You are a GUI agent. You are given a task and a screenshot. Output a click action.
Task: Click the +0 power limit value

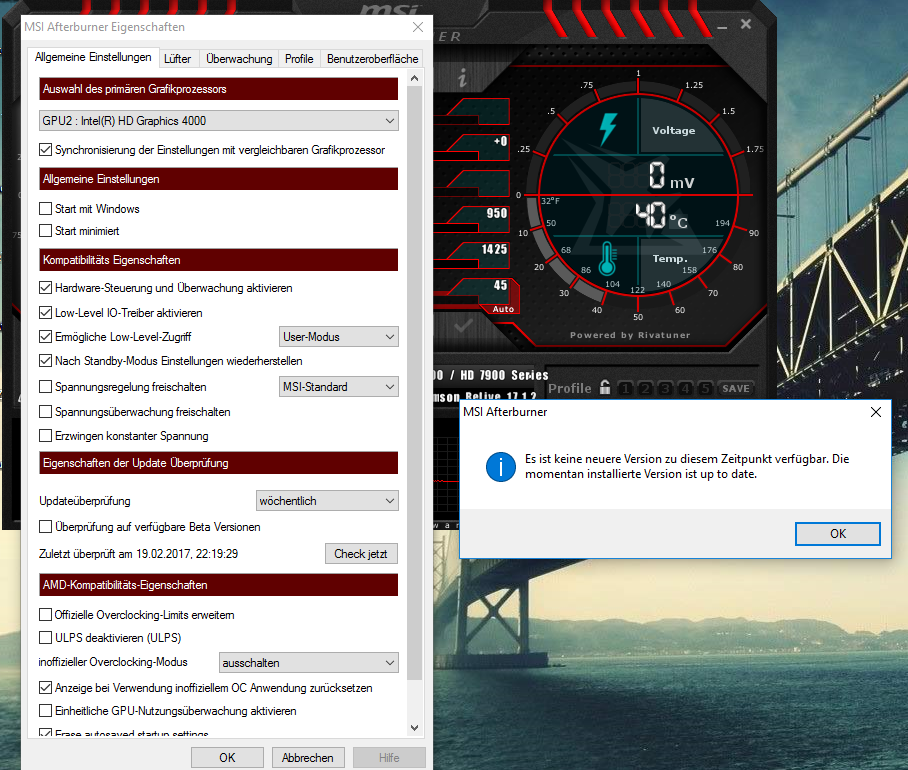[500, 141]
